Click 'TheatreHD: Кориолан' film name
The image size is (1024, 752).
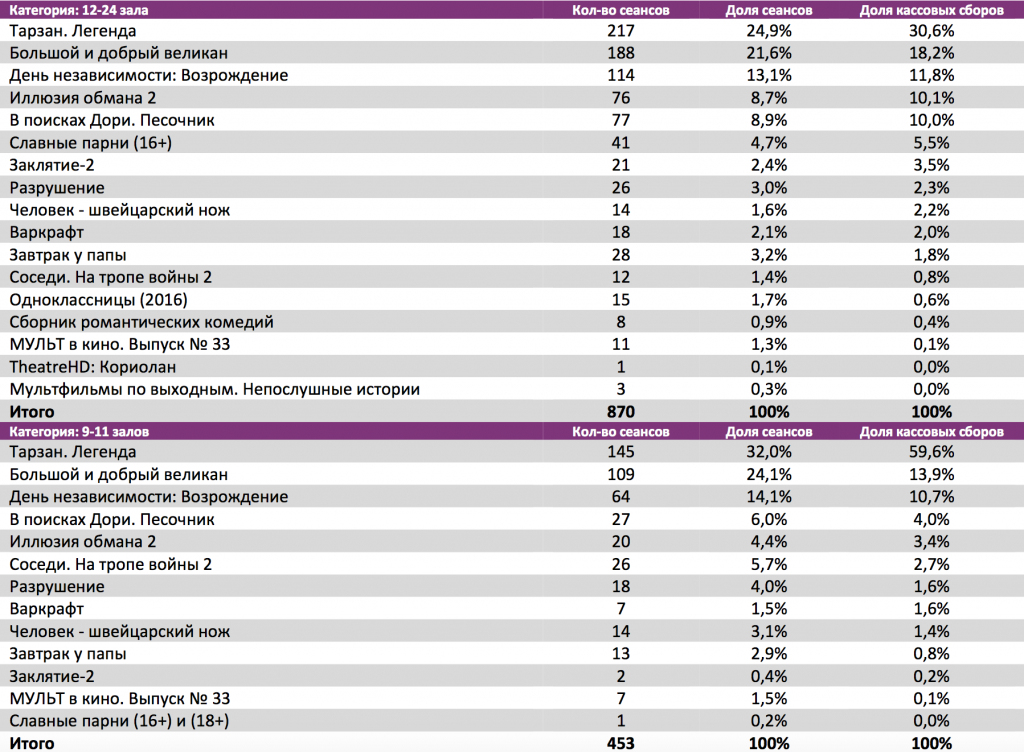(91, 366)
